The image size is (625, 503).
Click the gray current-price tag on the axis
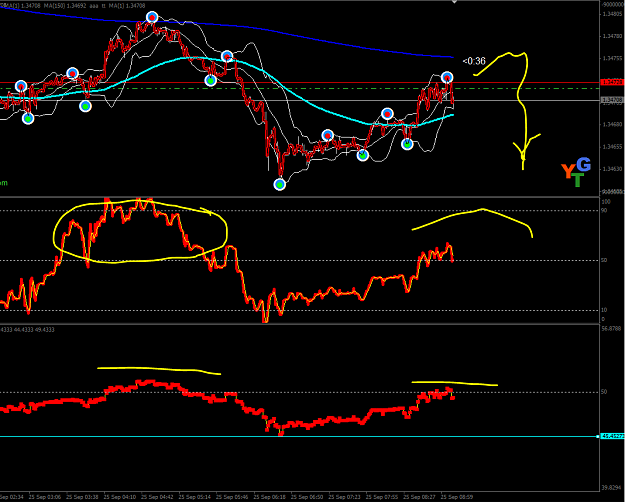click(613, 100)
